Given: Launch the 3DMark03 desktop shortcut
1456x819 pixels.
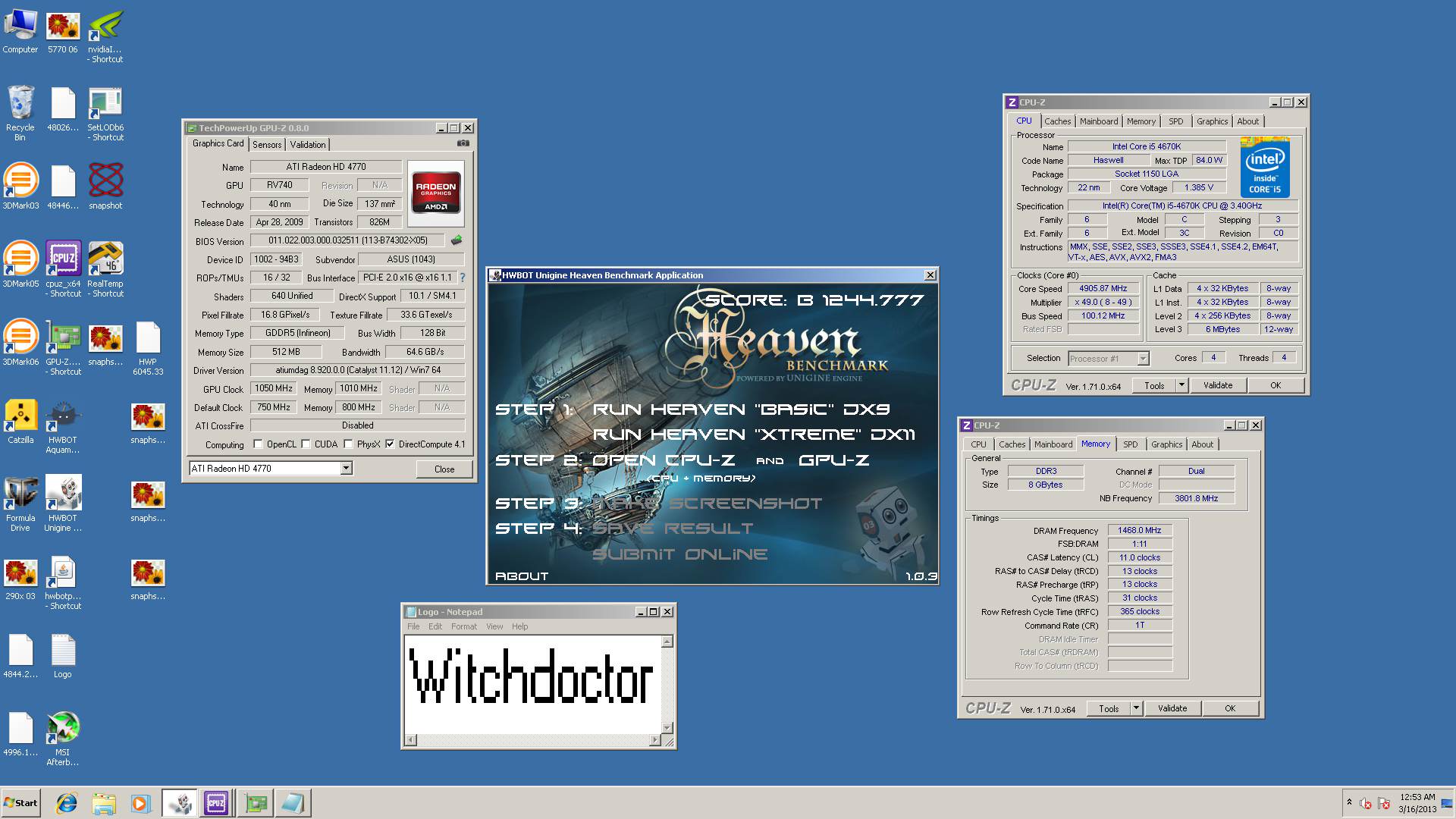Looking at the screenshot, I should [x=20, y=187].
